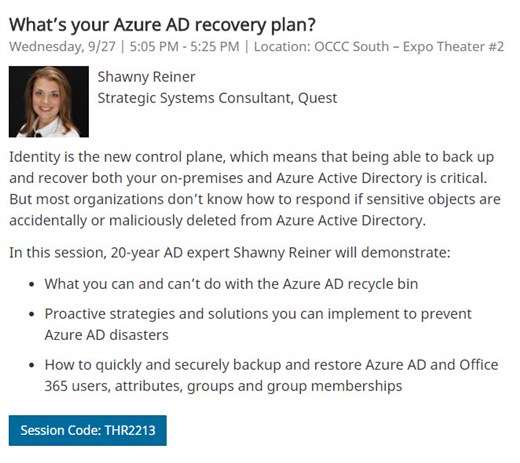
Task: Click the 'Identity is the new control plane' paragraph
Action: [x=255, y=189]
